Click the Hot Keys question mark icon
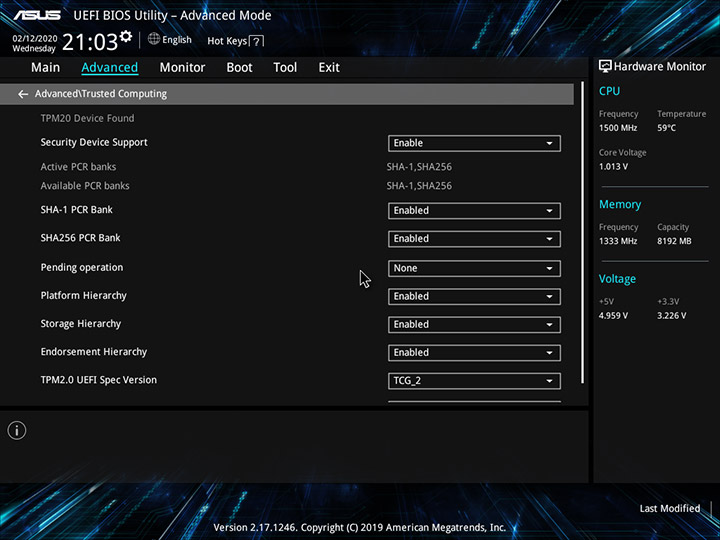 (257, 41)
